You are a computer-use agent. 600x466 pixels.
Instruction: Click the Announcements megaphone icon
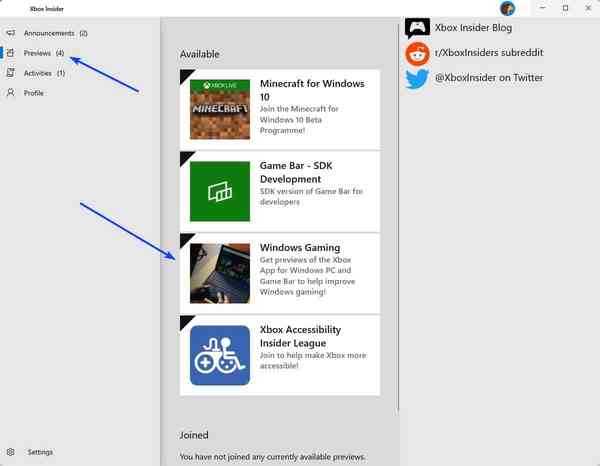pos(11,33)
